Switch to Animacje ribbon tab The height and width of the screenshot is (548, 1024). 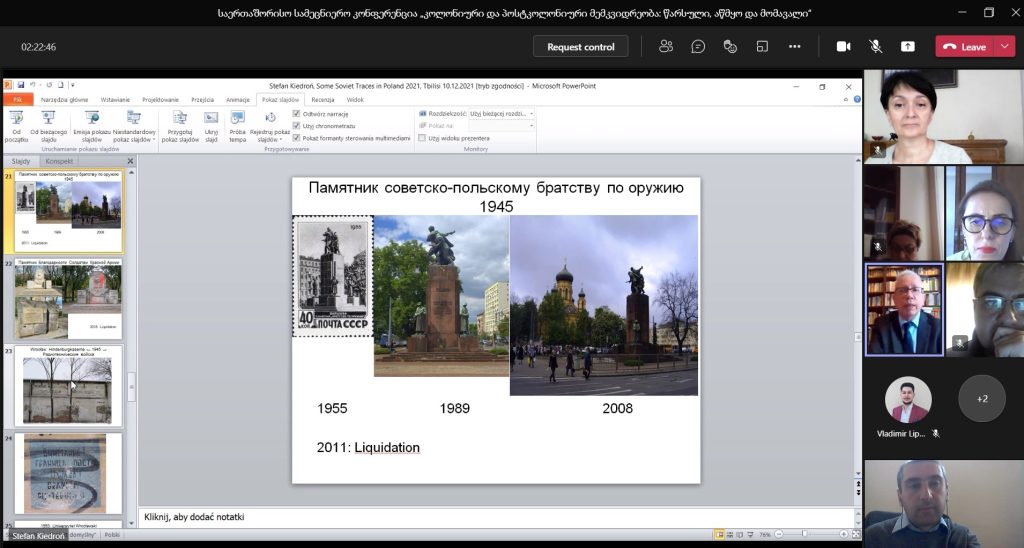[x=238, y=100]
